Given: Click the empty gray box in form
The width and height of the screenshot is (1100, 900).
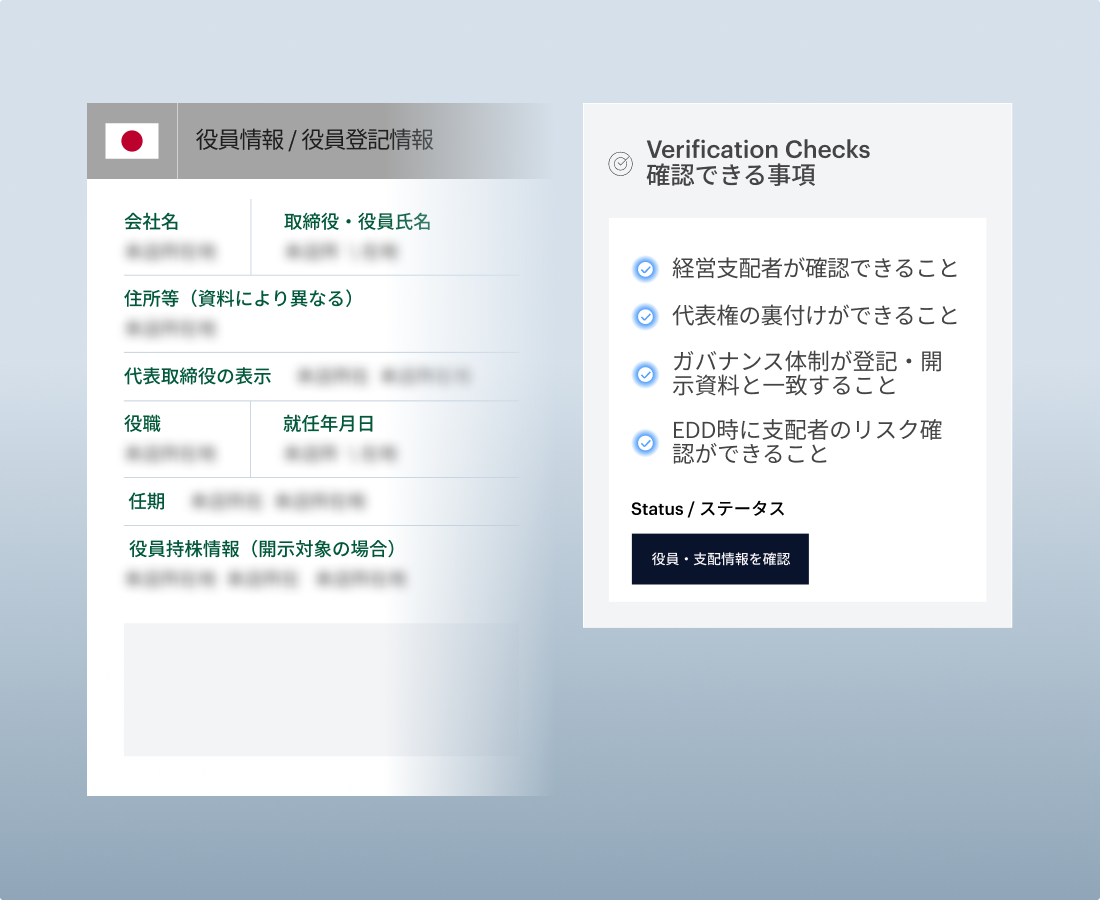Looking at the screenshot, I should pos(320,689).
